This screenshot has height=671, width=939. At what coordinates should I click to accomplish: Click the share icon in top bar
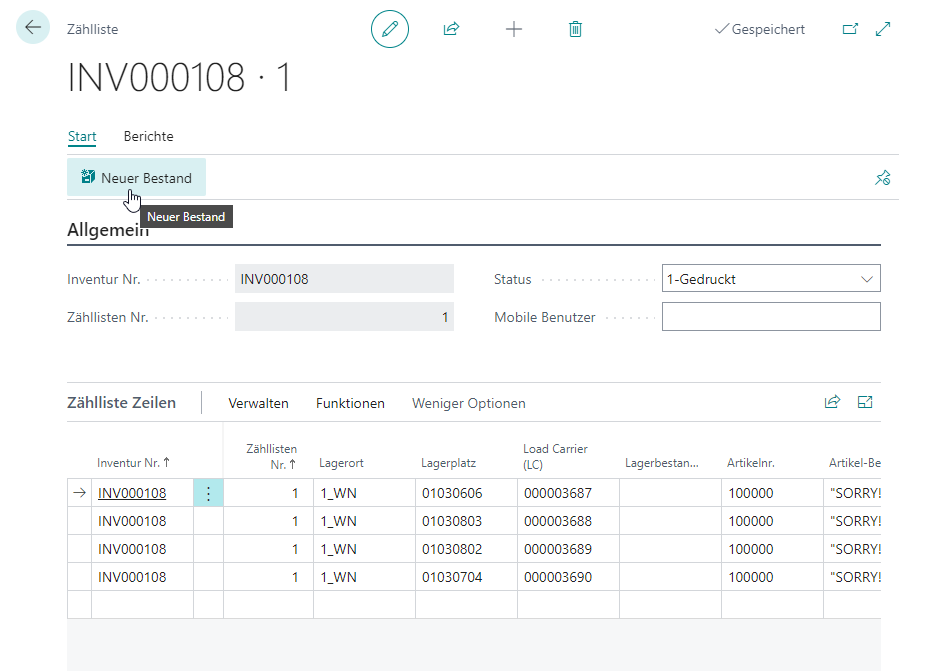(451, 29)
